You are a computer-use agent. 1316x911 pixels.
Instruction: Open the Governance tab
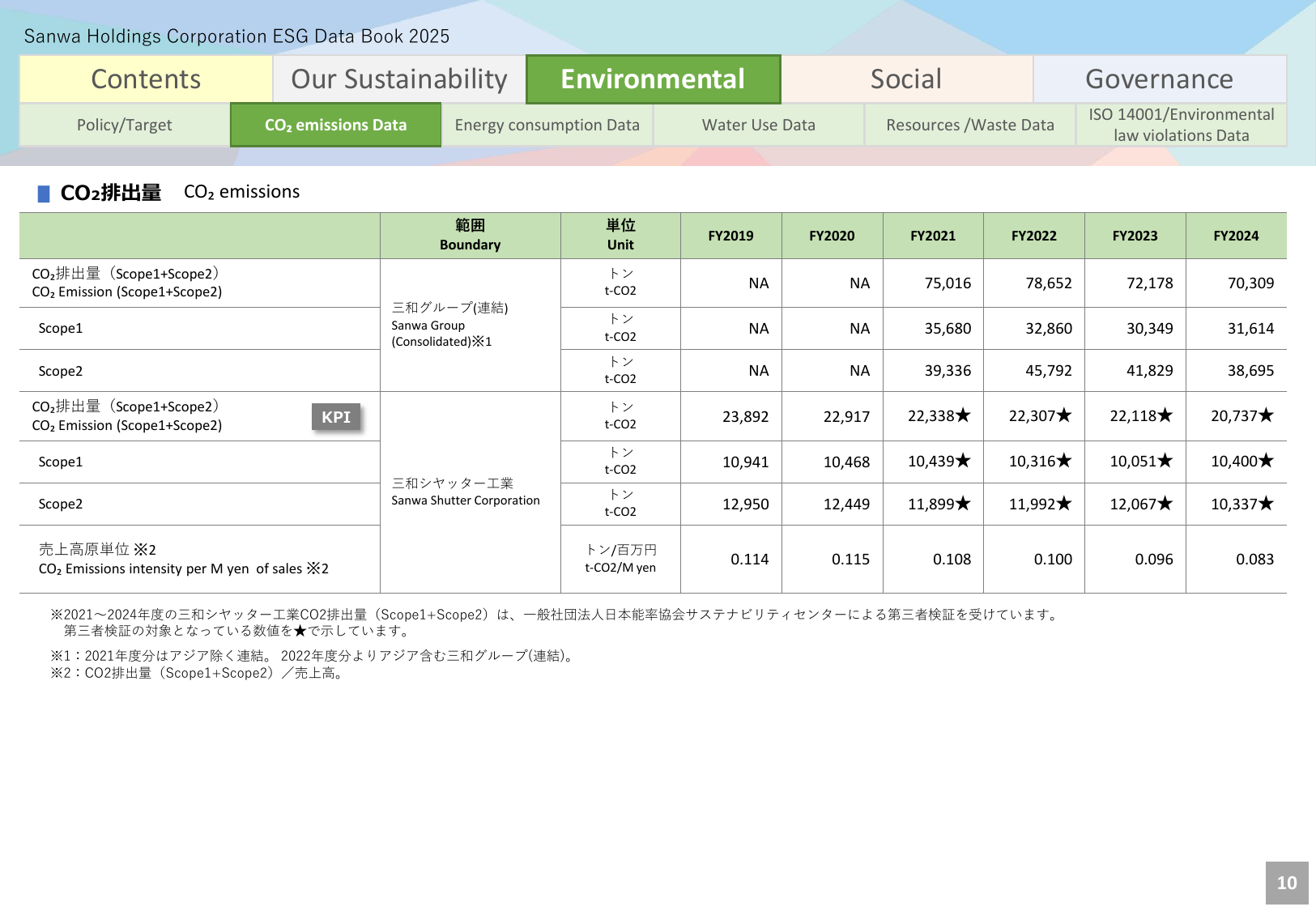(x=1160, y=79)
